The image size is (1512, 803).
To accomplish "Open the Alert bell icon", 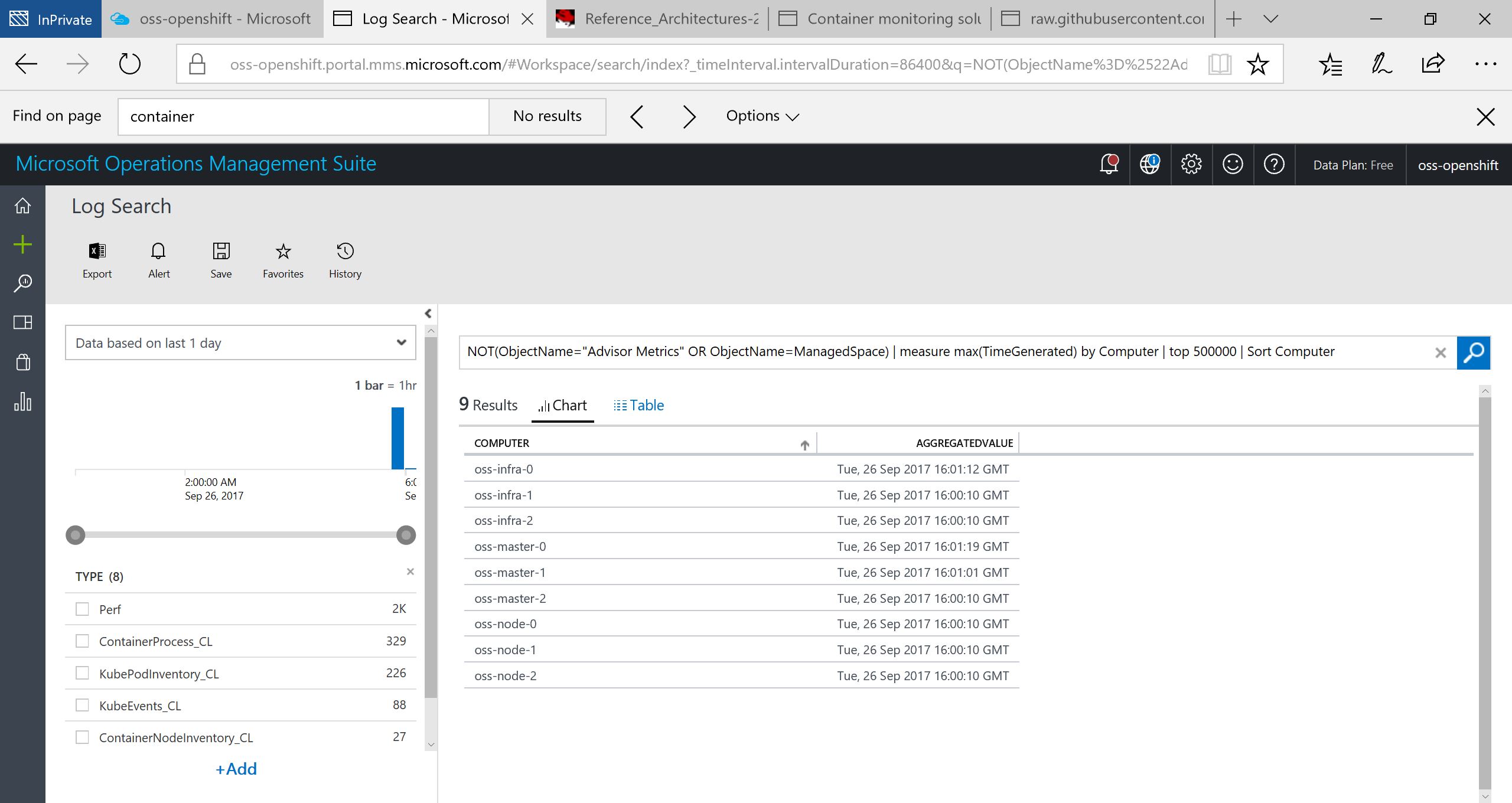I will [x=158, y=252].
